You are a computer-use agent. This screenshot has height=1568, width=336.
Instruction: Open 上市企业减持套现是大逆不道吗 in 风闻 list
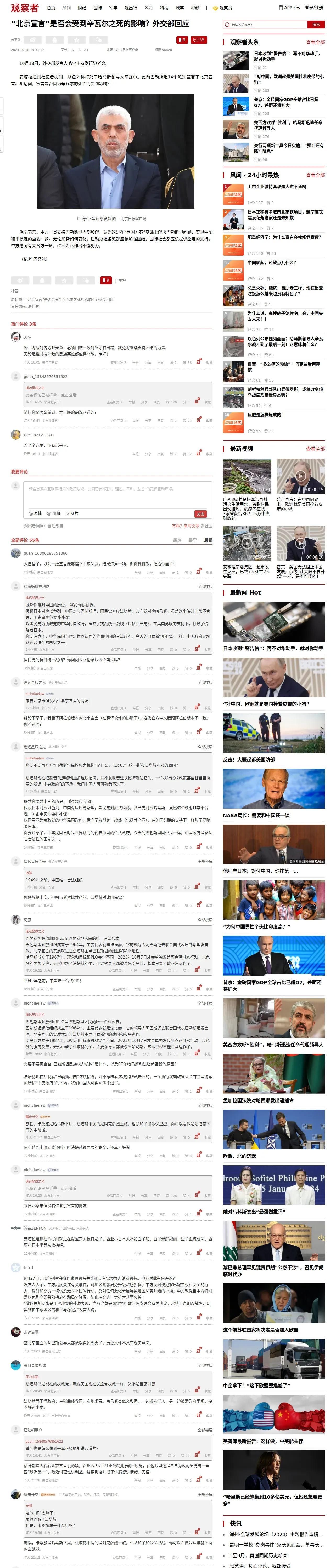tap(277, 187)
